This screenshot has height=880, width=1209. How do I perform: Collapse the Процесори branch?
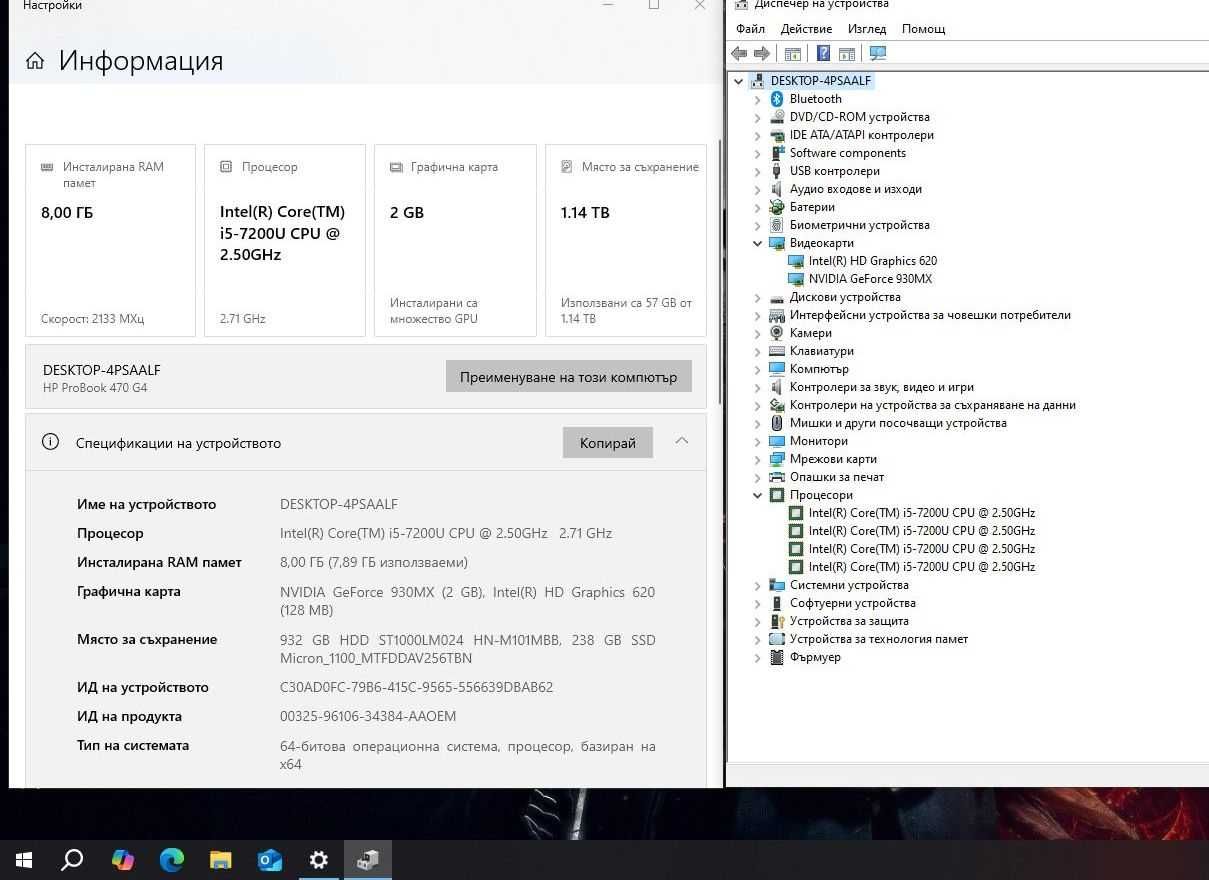(758, 495)
